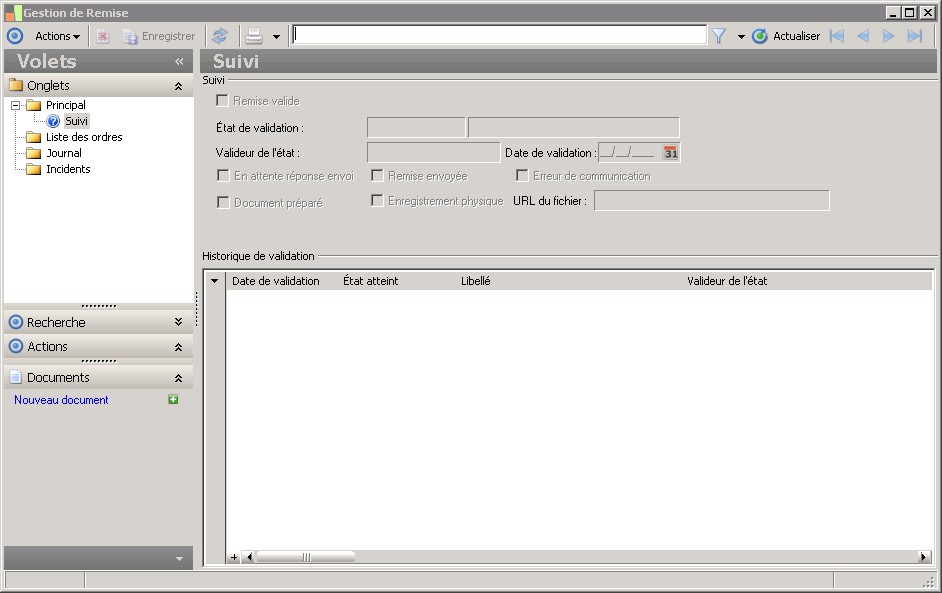The image size is (942, 593).
Task: Click the green plus add document icon
Action: pyautogui.click(x=173, y=400)
